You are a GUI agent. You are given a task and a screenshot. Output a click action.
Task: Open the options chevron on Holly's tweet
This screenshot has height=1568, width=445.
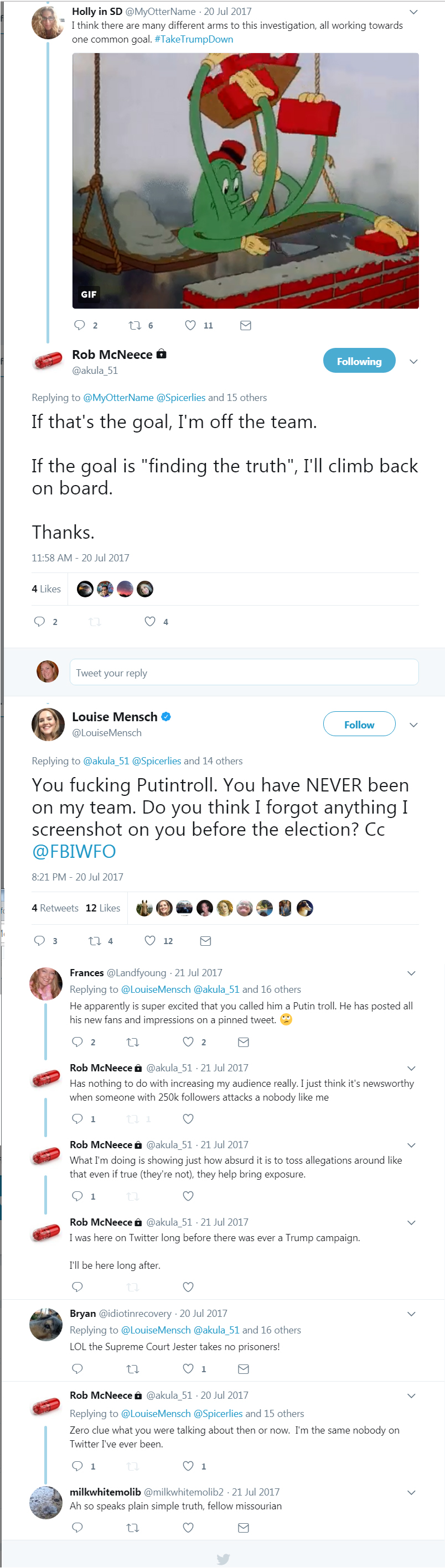point(413,12)
